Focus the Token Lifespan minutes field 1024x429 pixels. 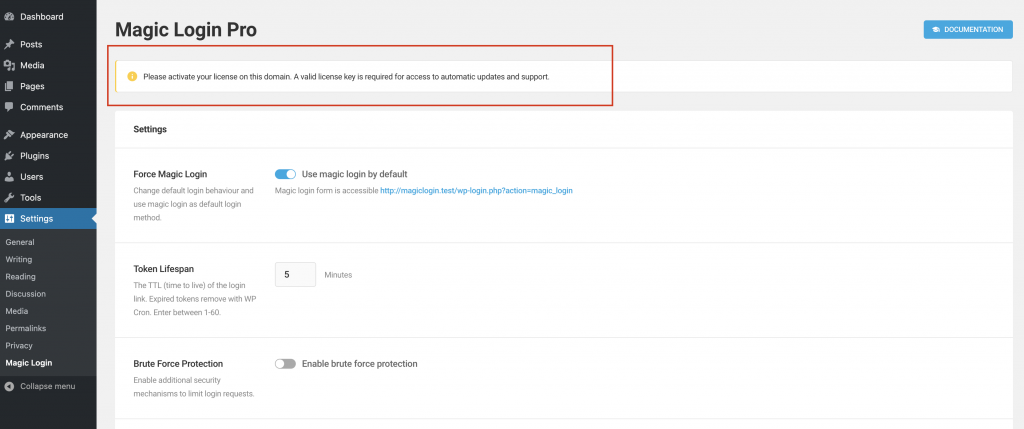tap(295, 275)
